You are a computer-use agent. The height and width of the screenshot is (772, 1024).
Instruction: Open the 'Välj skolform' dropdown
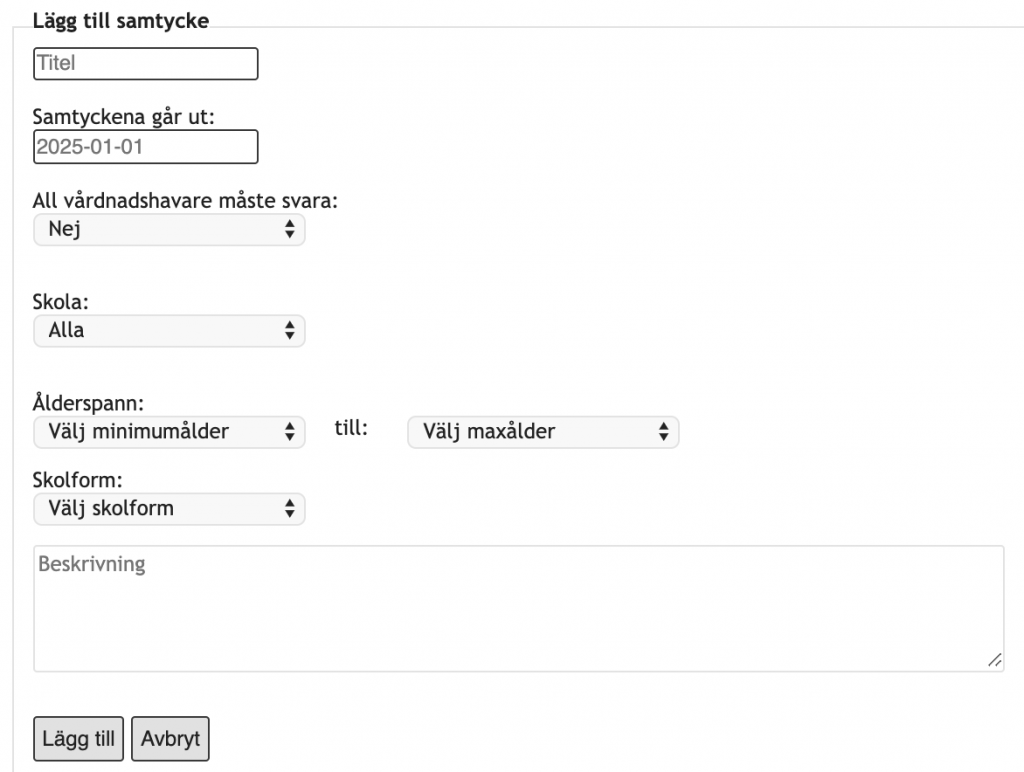169,509
